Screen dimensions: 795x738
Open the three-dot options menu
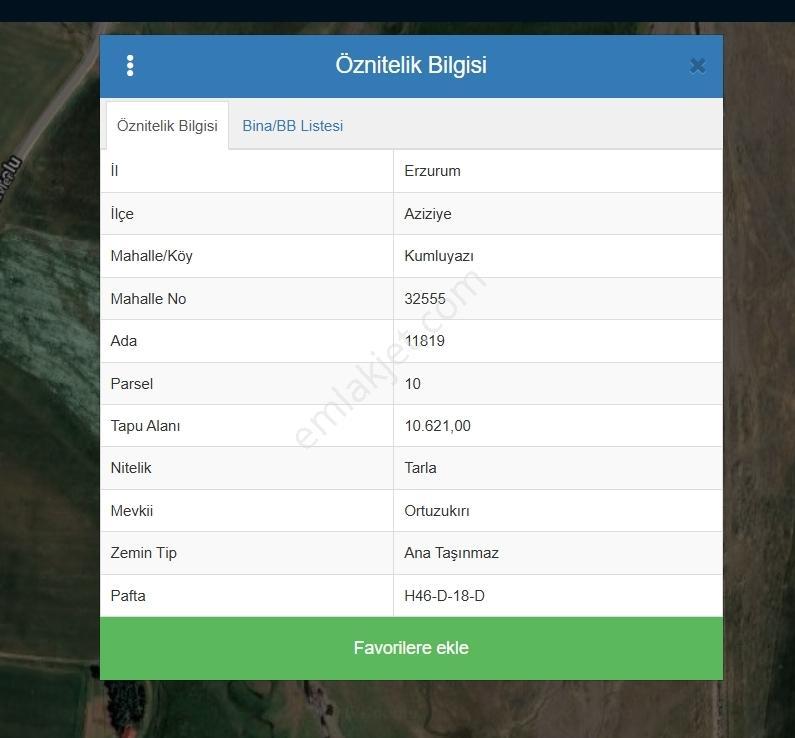[x=130, y=66]
